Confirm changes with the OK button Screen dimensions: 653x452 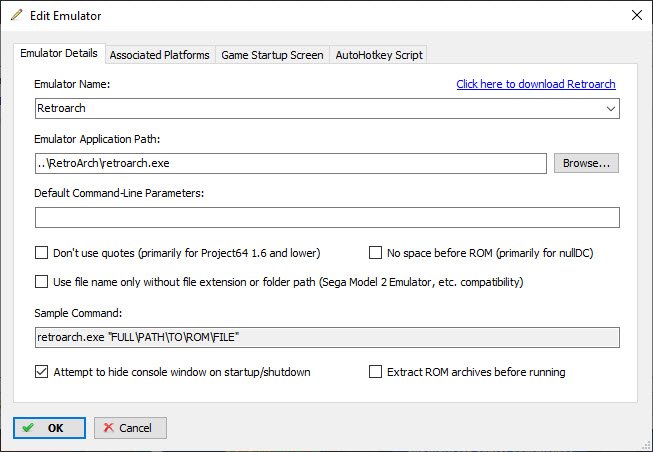(49, 428)
